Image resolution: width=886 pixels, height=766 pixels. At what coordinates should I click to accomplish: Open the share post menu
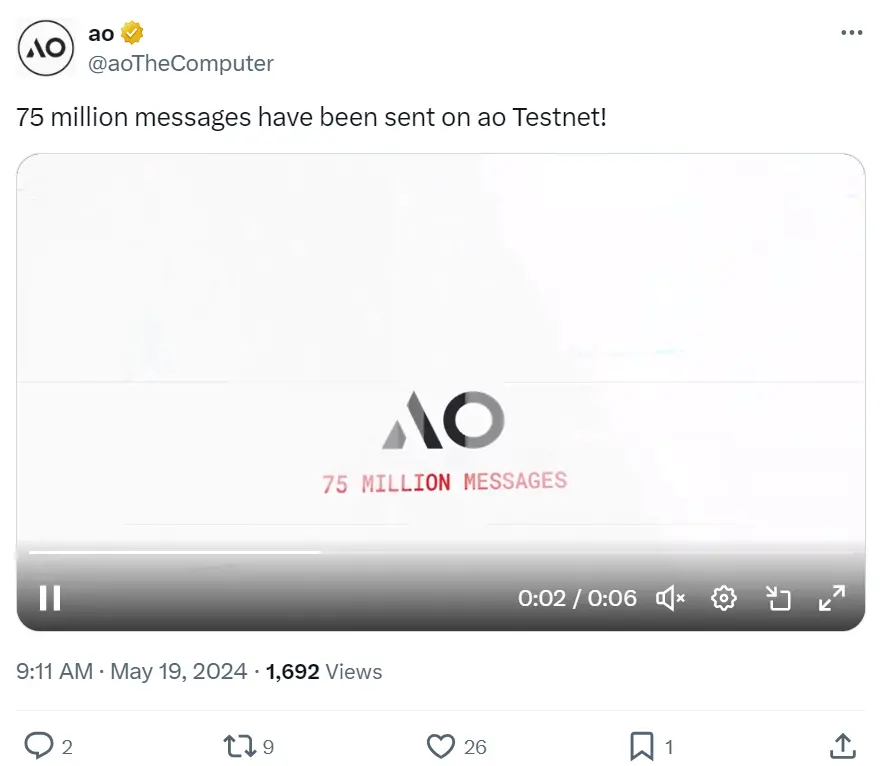[842, 746]
